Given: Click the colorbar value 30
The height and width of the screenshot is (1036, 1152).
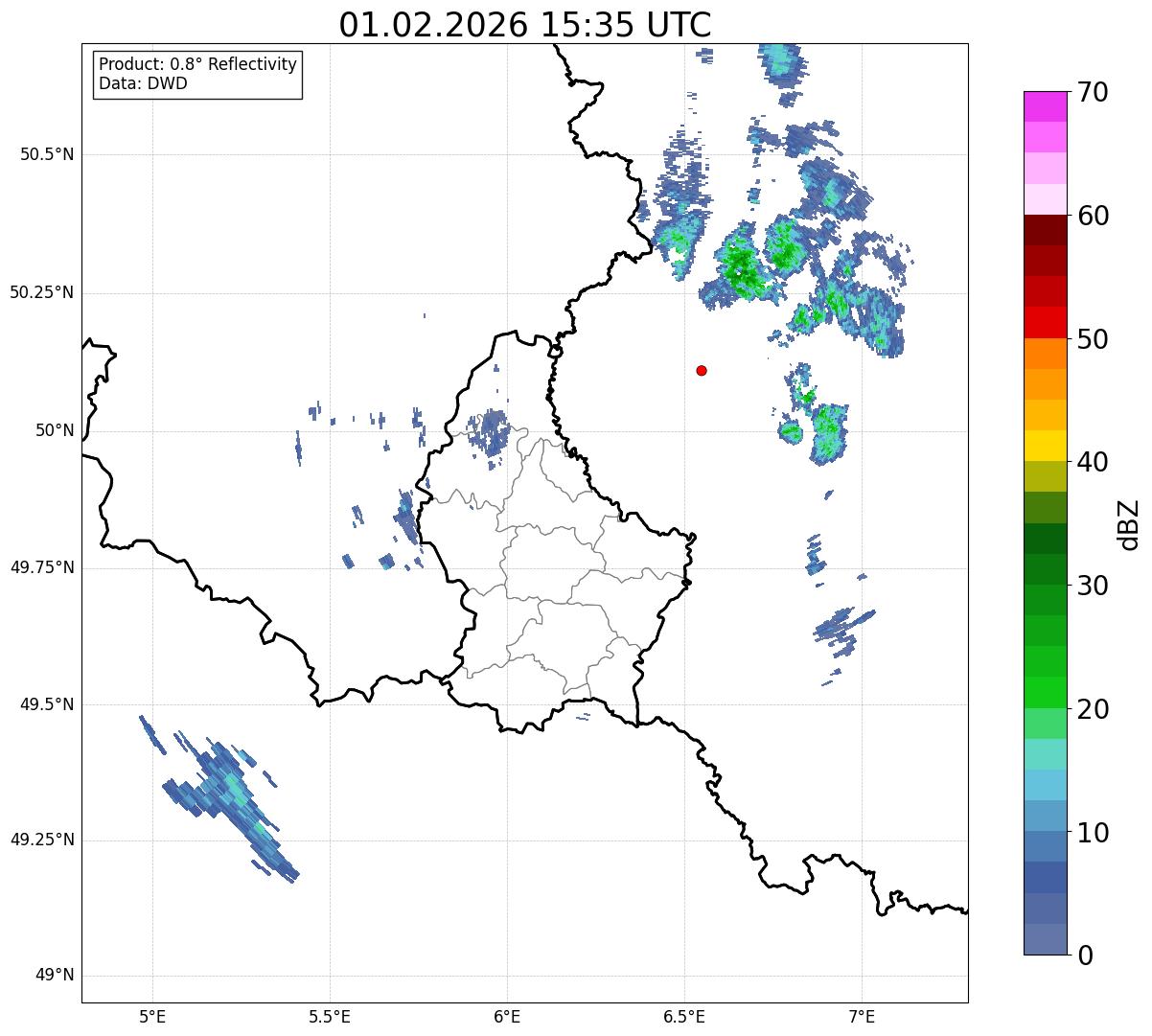Looking at the screenshot, I should [1094, 586].
